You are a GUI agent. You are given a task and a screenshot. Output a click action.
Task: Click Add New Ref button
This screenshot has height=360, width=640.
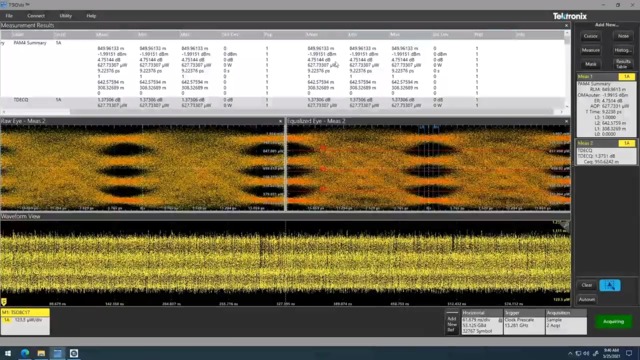452,324
